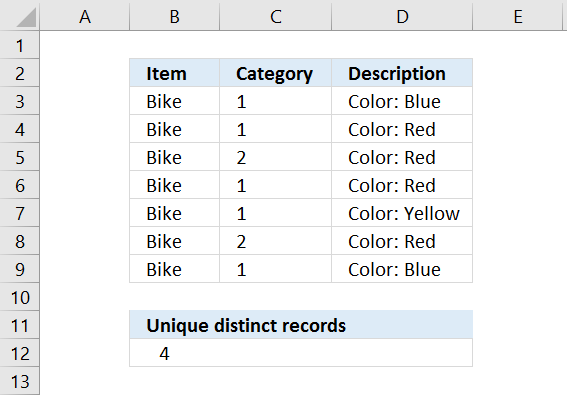
Task: Select row 10 header
Action: click(20, 297)
